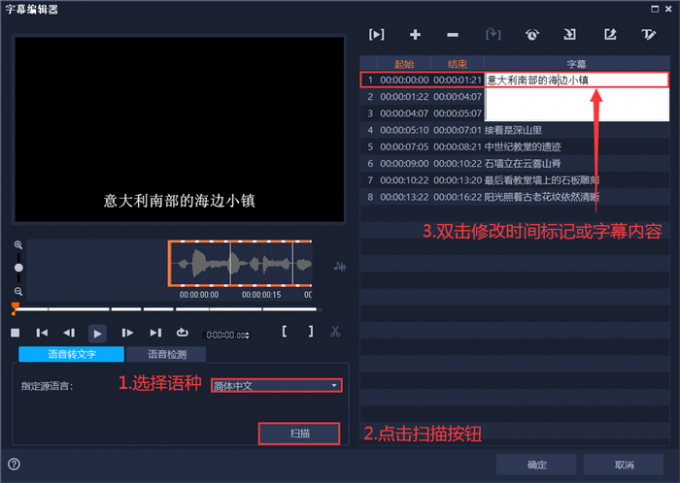
Task: Click the zoom in waveform icon
Action: coord(18,245)
